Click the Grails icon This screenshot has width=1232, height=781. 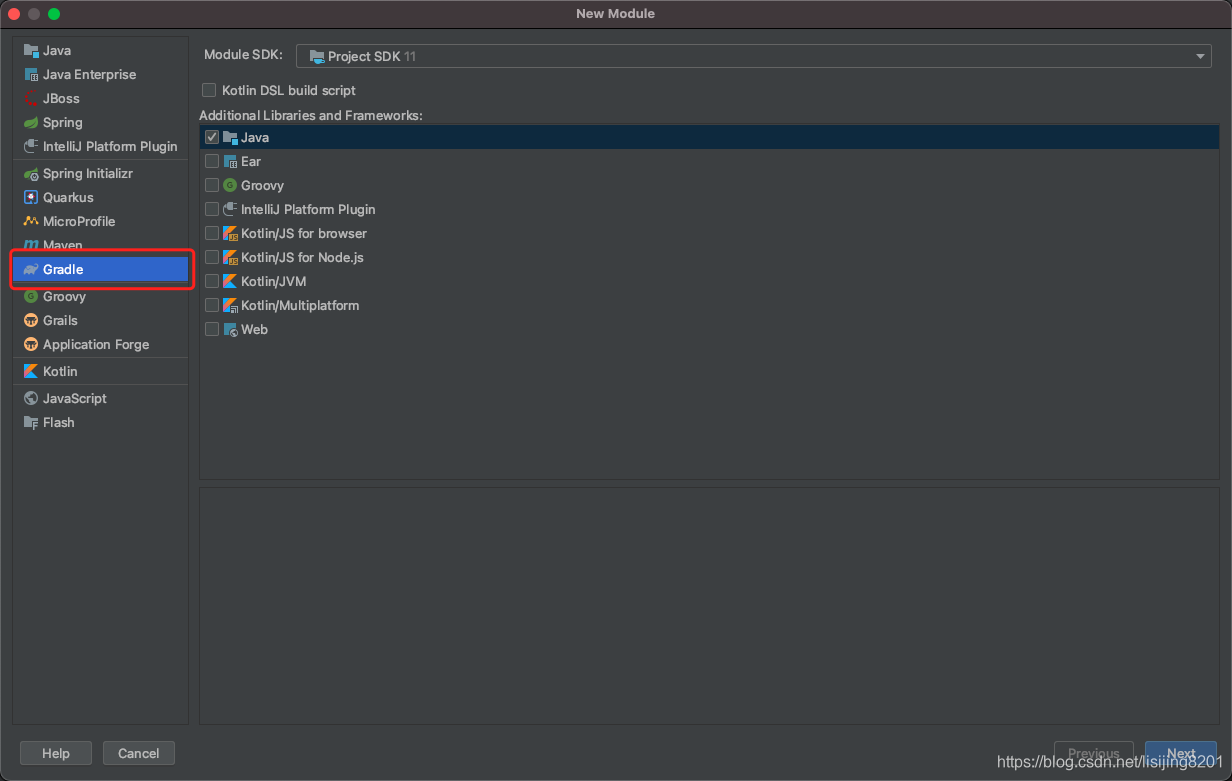point(31,320)
